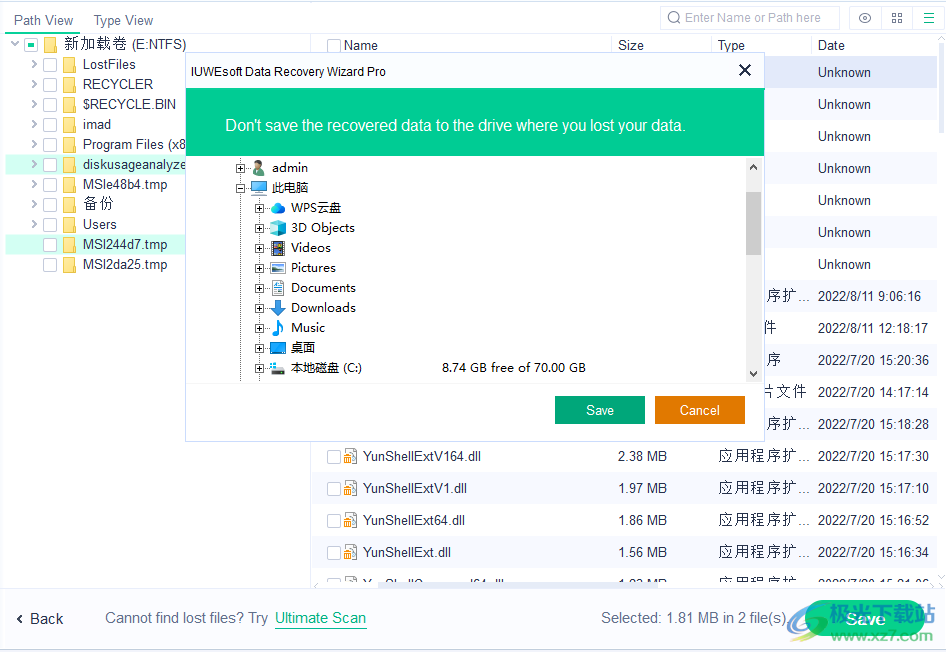Screen dimensions: 946x652
Task: Click the preview eye icon in toolbar
Action: click(x=865, y=18)
